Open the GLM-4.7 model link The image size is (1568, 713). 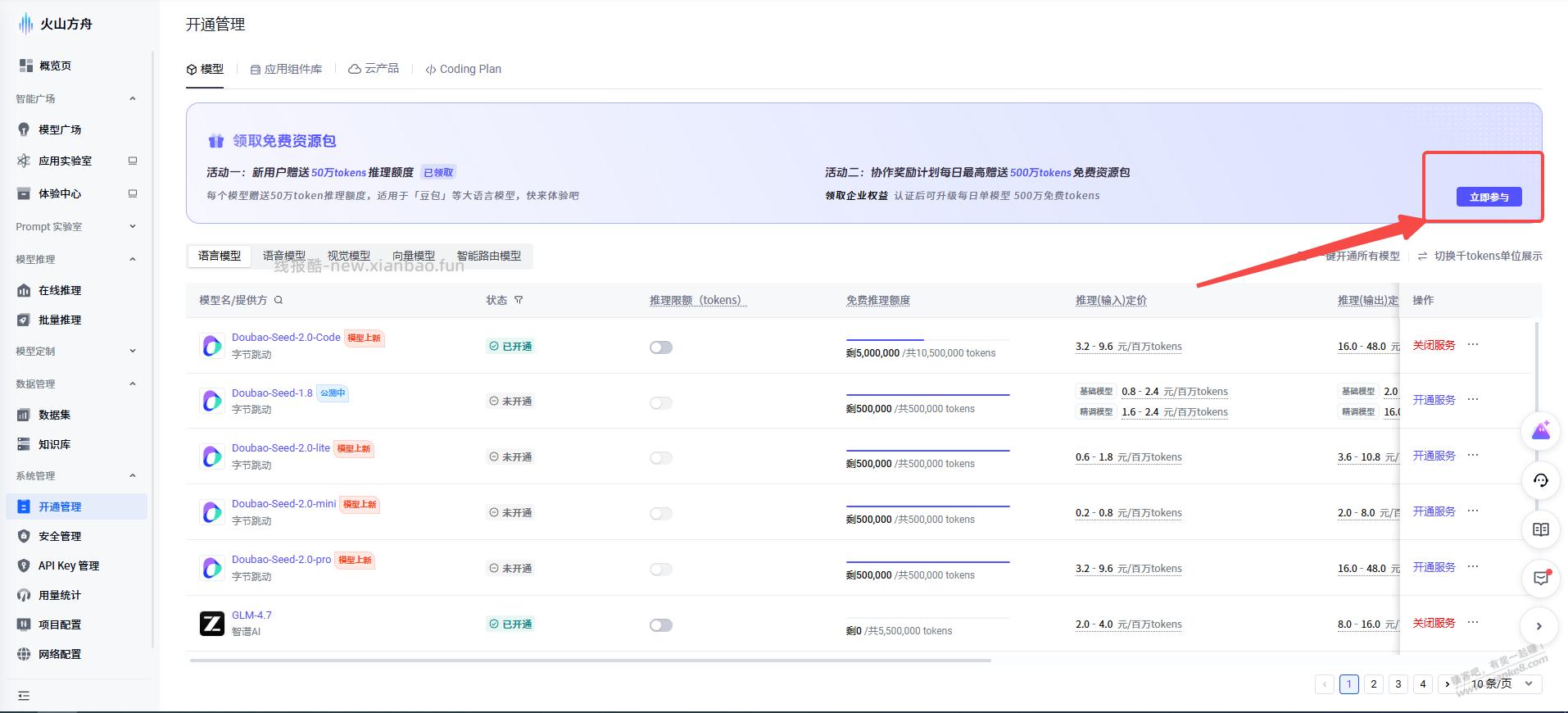pyautogui.click(x=252, y=615)
